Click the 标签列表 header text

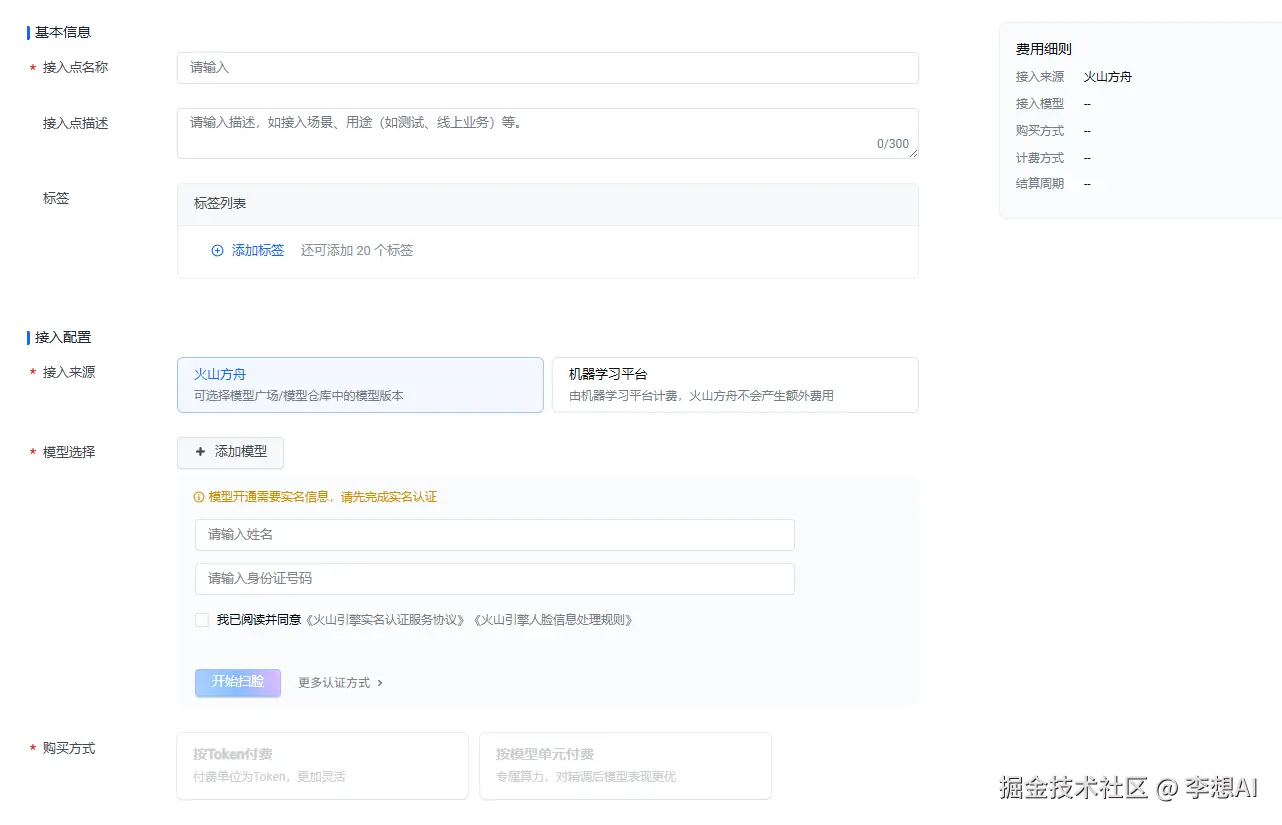[220, 204]
